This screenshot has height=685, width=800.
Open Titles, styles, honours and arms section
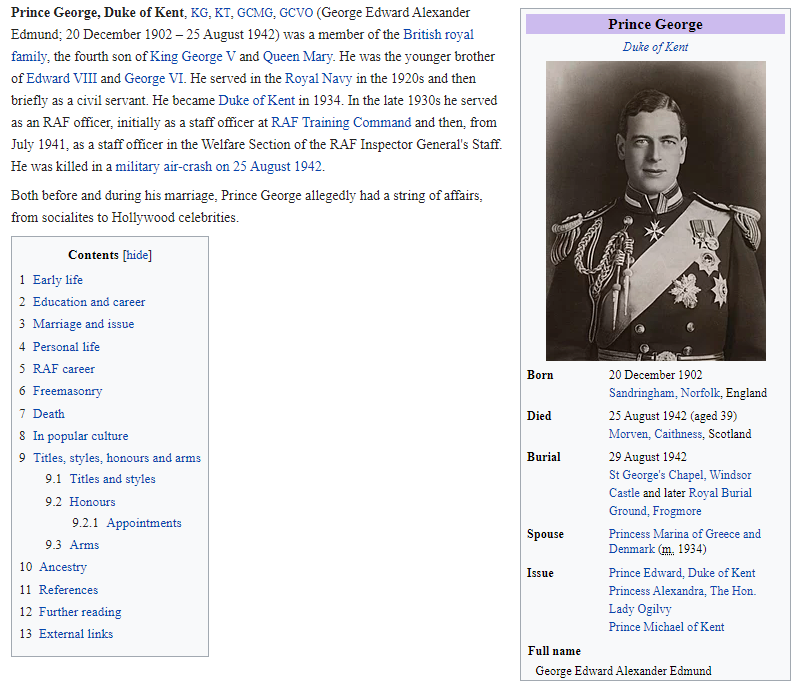tap(117, 458)
